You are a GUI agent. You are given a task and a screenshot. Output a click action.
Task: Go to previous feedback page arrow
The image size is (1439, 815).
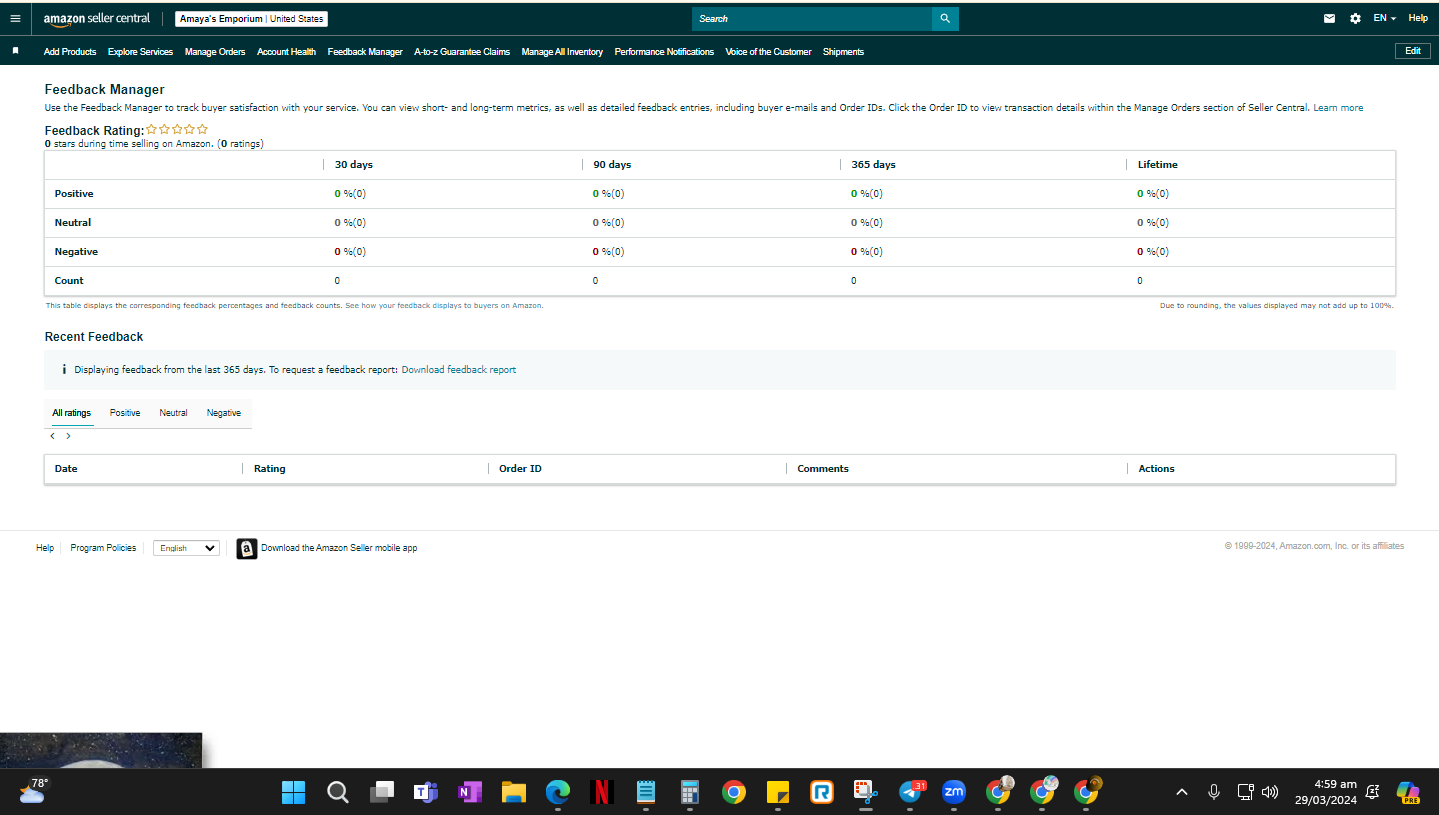(x=52, y=436)
